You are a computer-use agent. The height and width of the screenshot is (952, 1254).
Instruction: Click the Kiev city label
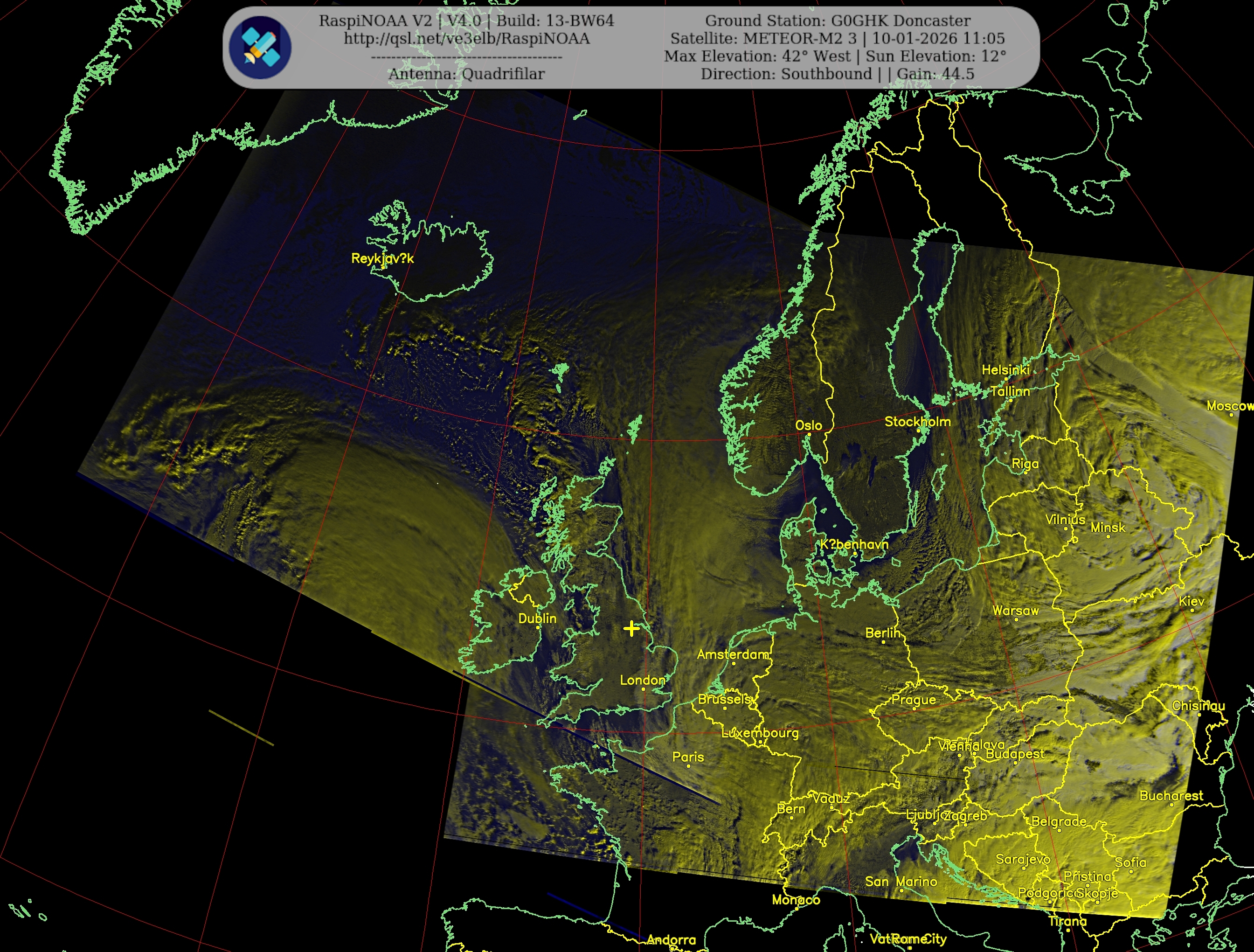[x=1191, y=601]
